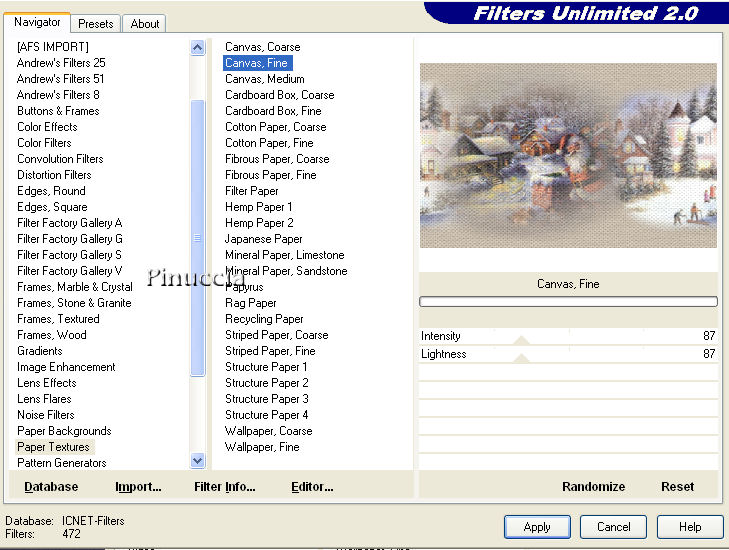Choose Edges, Square category
Image resolution: width=729 pixels, height=550 pixels.
tap(52, 207)
